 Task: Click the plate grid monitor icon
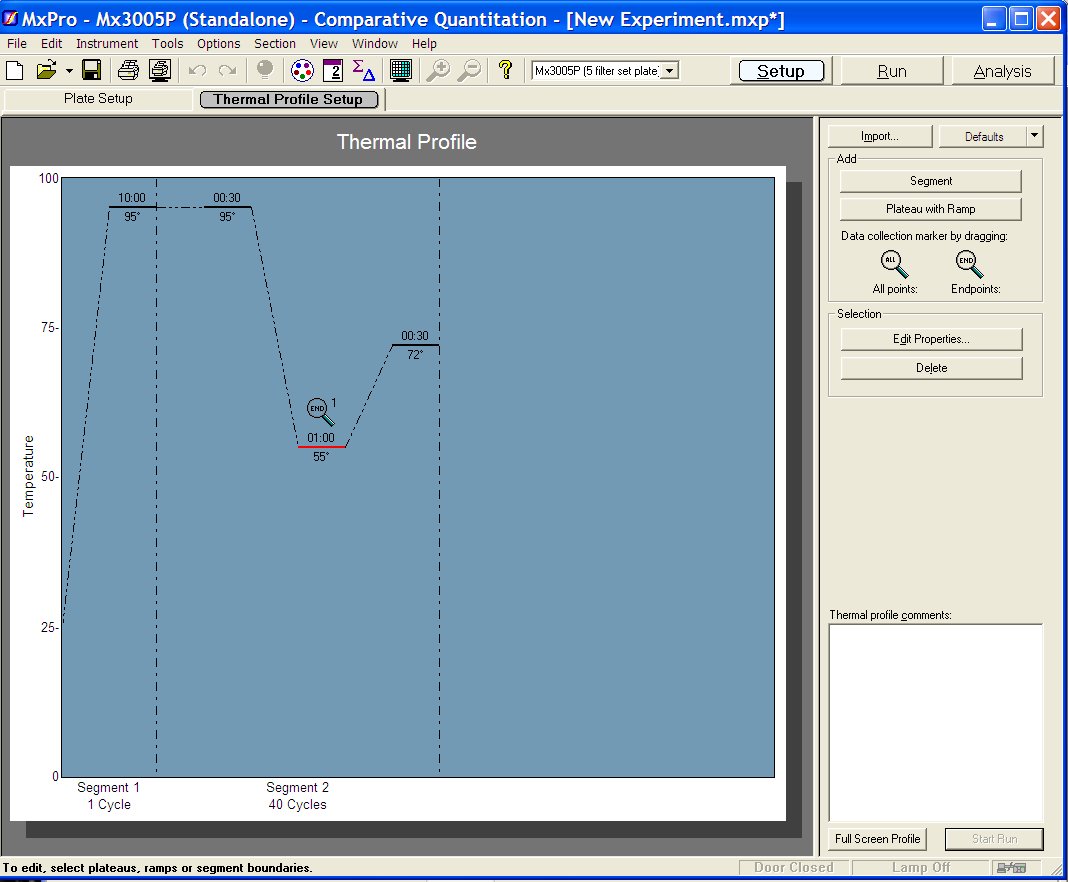coord(401,70)
